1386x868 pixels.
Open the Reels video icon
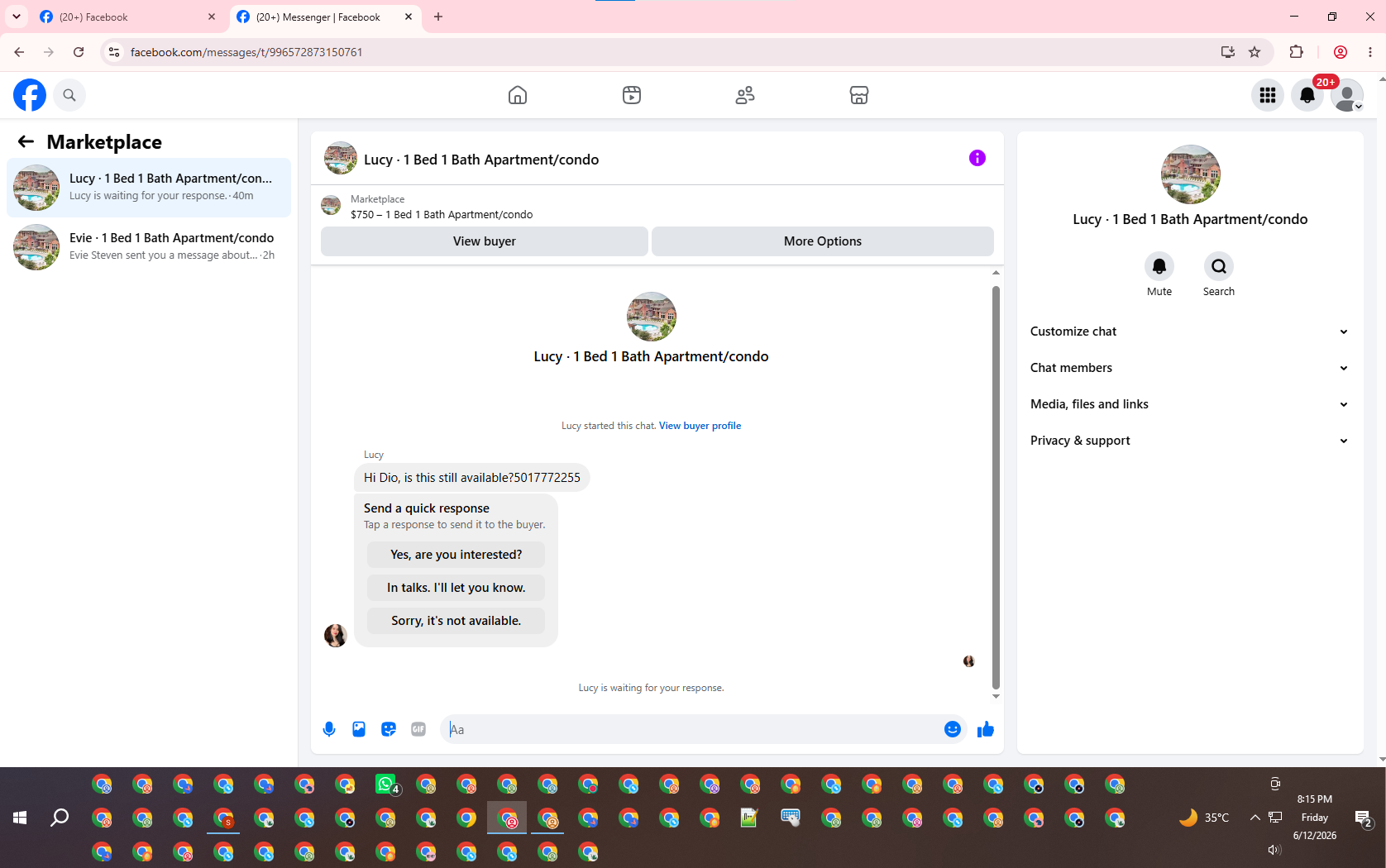pos(632,95)
